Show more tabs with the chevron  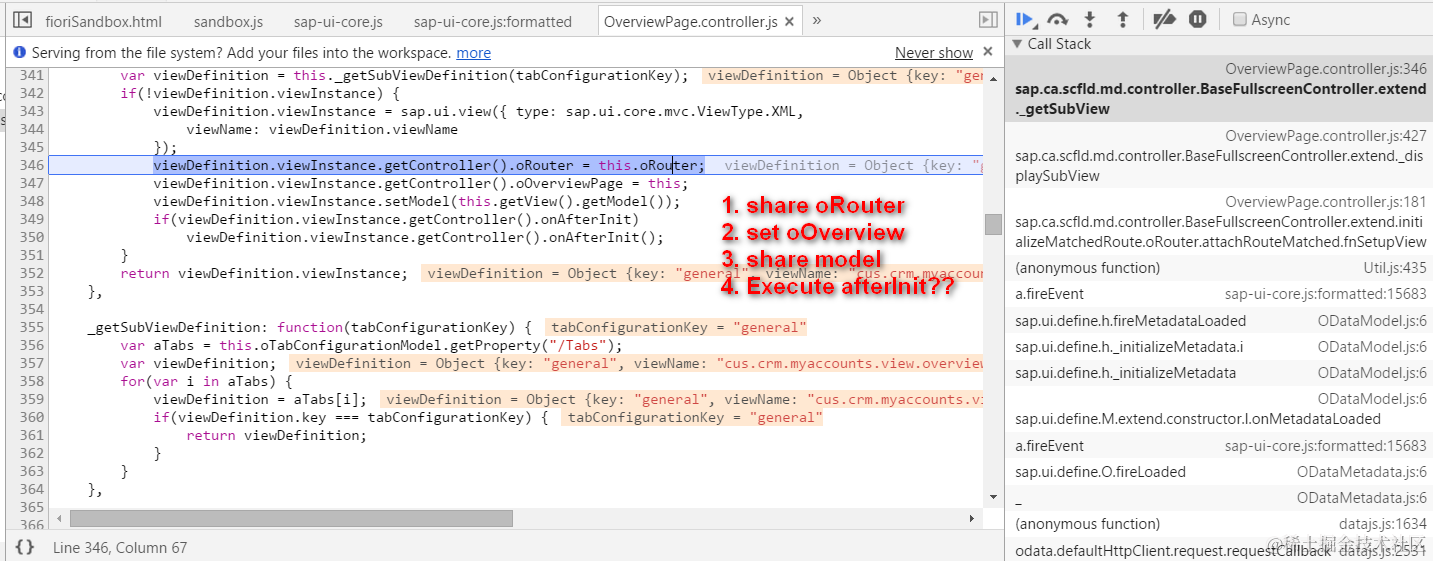pos(816,20)
